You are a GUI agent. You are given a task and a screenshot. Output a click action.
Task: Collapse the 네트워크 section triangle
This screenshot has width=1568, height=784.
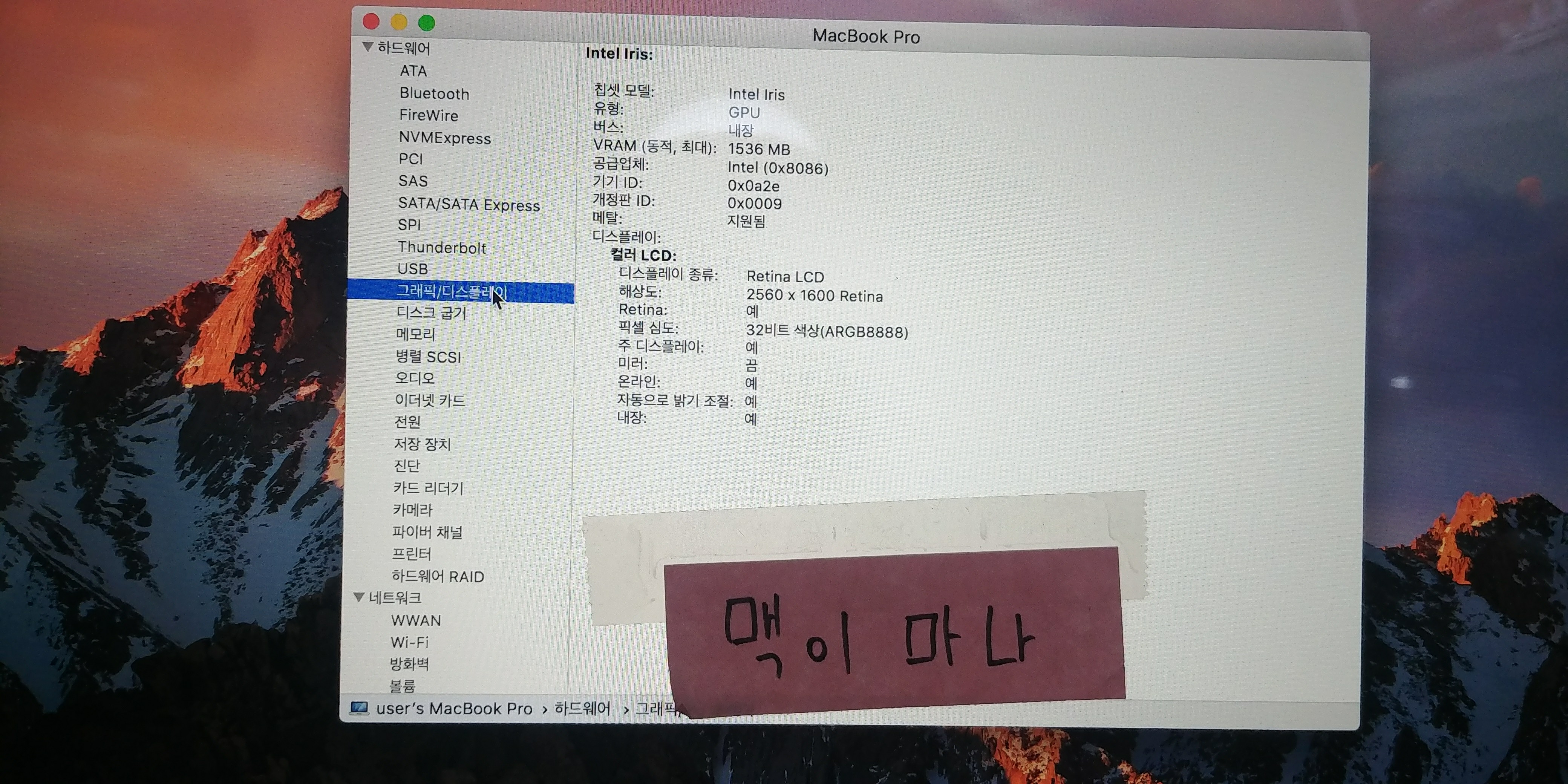coord(359,597)
